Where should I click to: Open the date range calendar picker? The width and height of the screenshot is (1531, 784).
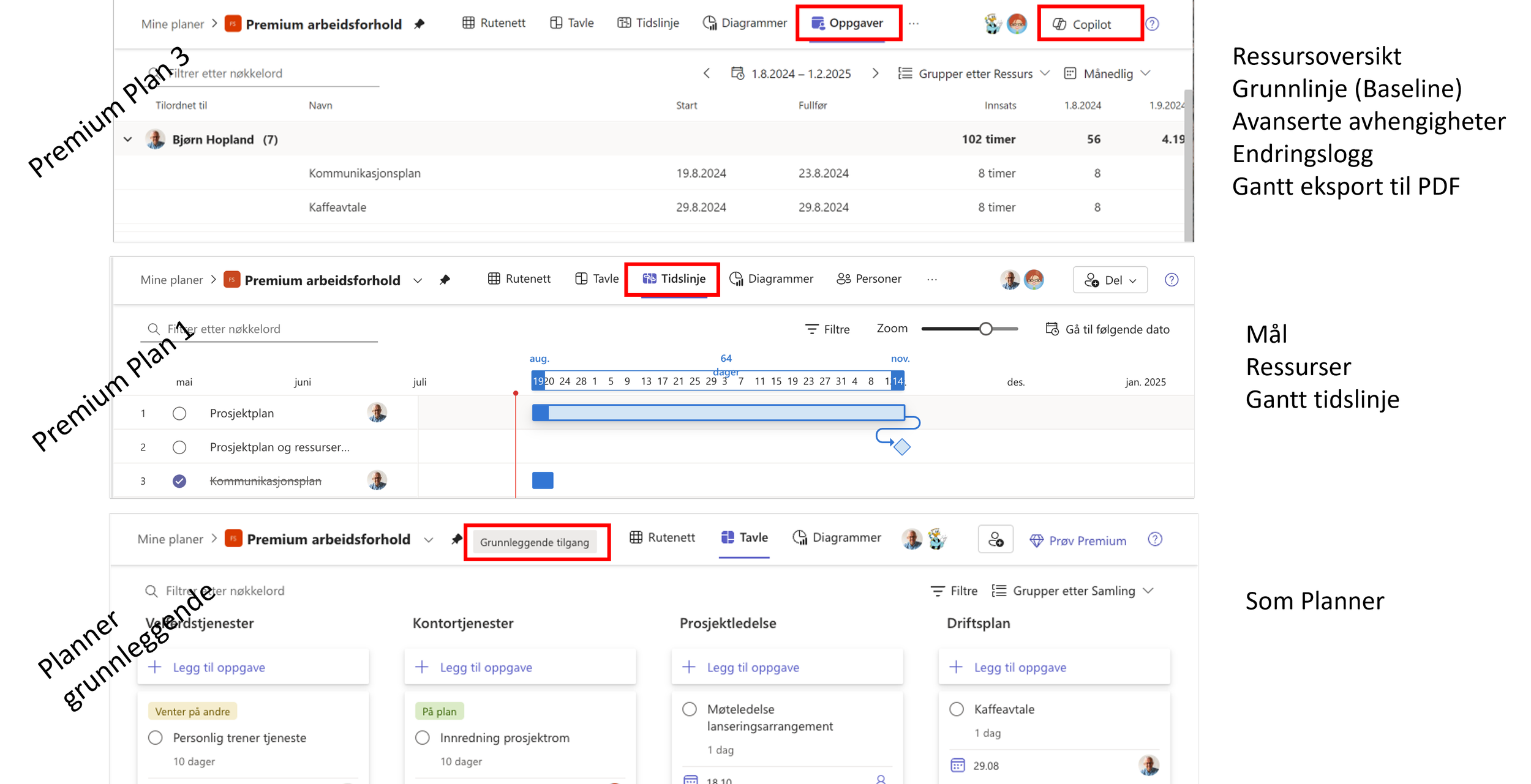click(737, 73)
